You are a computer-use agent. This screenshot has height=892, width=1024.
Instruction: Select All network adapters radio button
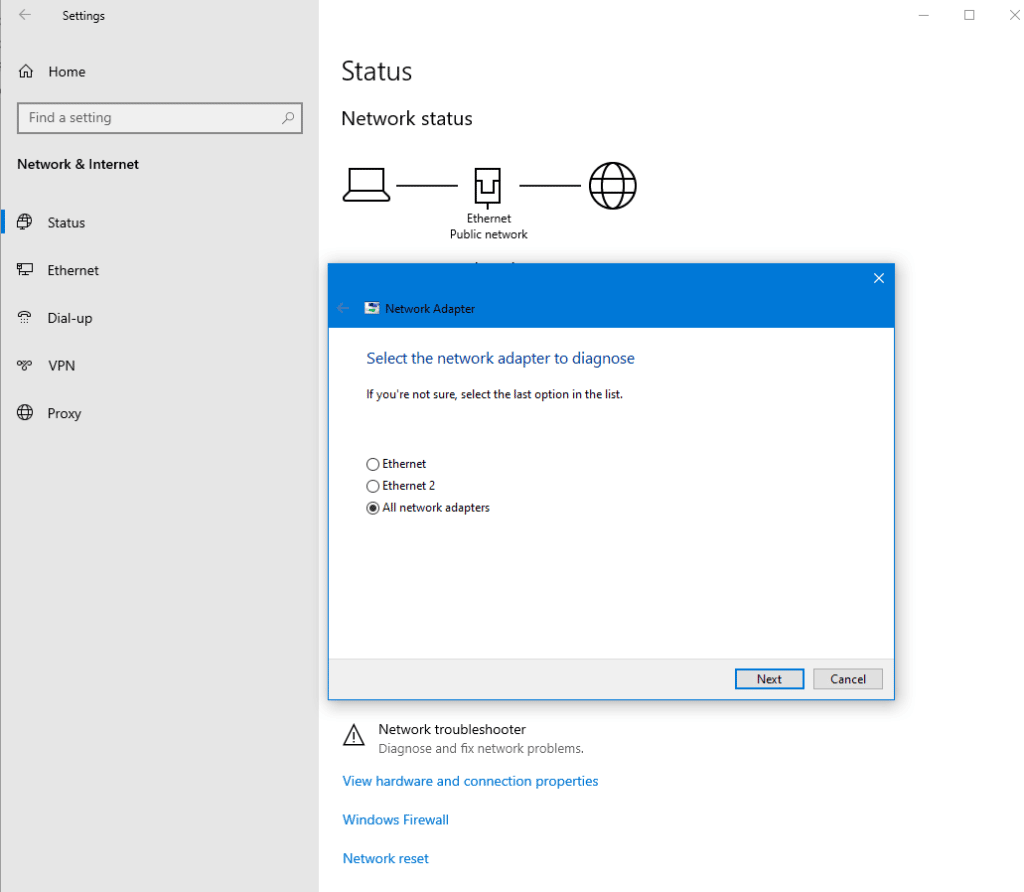click(x=373, y=508)
